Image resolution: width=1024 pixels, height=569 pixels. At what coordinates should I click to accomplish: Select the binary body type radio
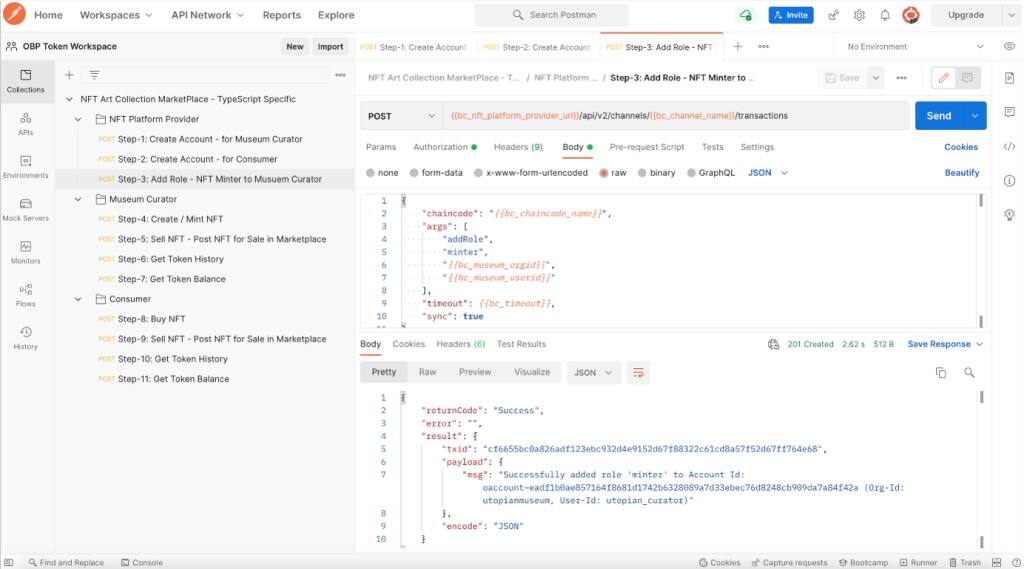642,173
